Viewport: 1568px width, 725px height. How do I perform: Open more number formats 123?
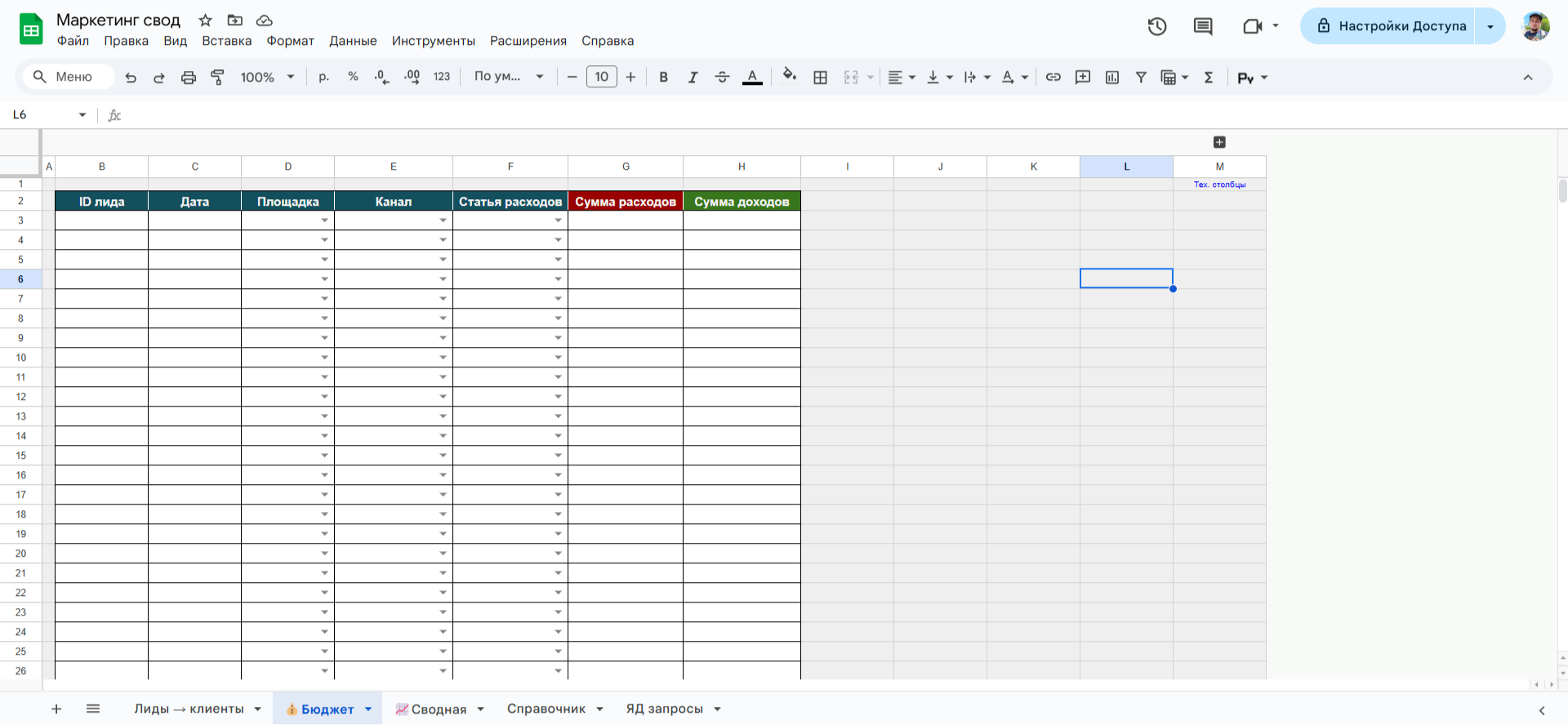coord(442,77)
